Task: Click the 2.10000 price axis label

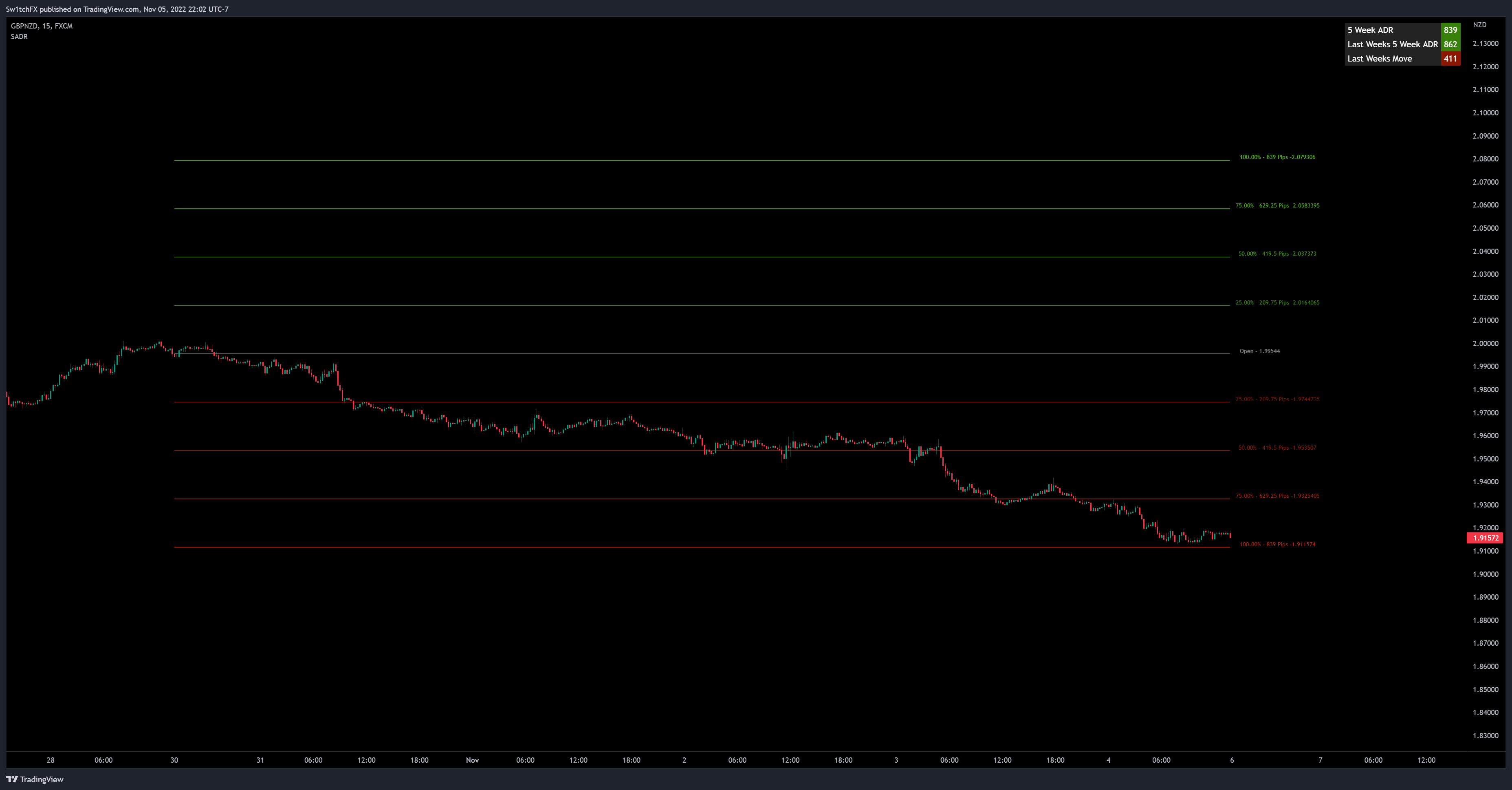Action: [x=1486, y=113]
